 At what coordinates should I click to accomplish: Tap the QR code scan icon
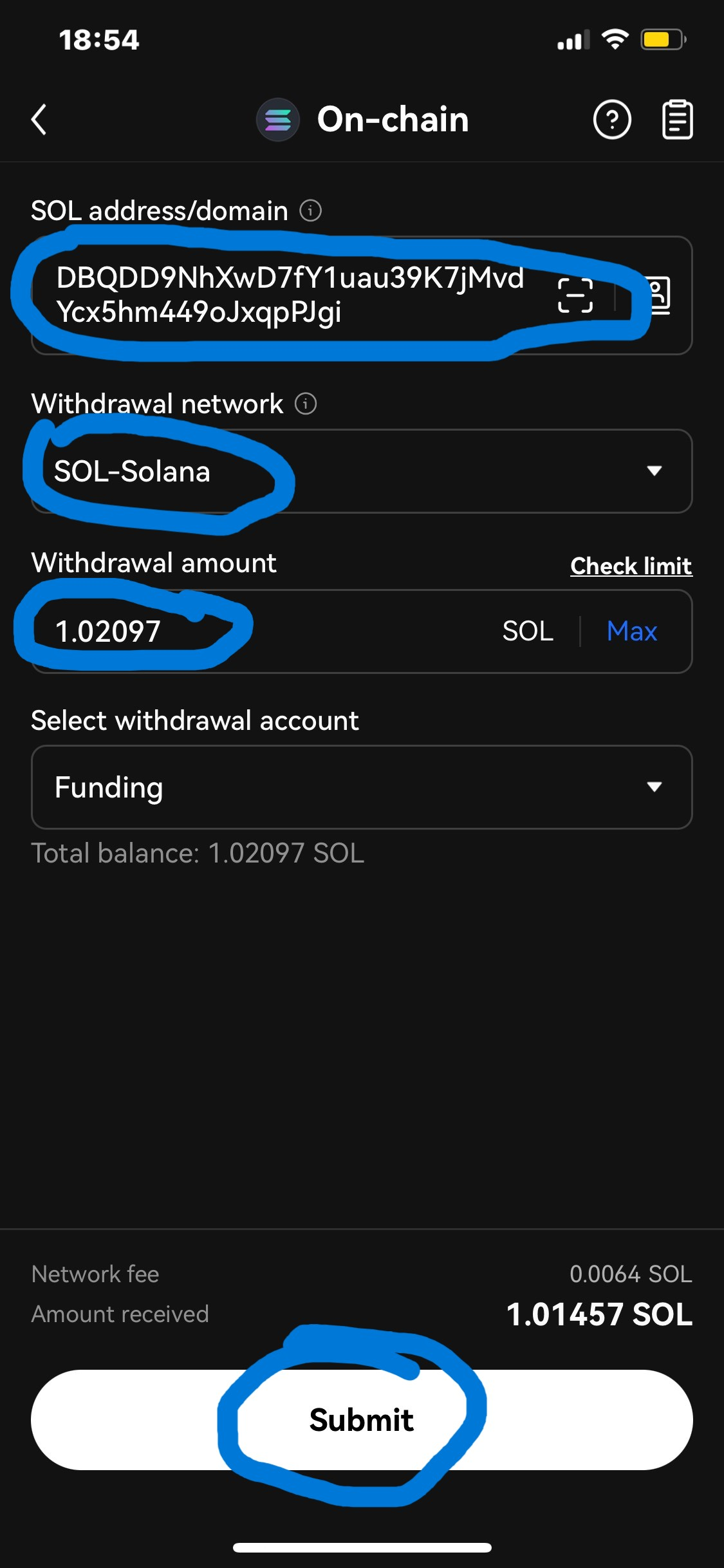(575, 295)
